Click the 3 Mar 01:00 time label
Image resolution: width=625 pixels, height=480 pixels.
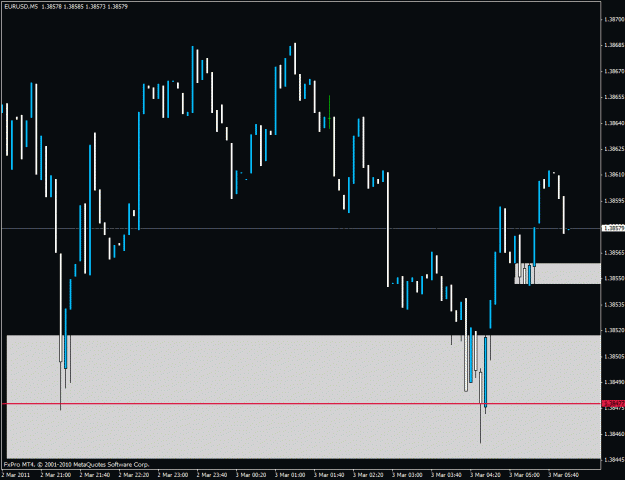[290, 475]
